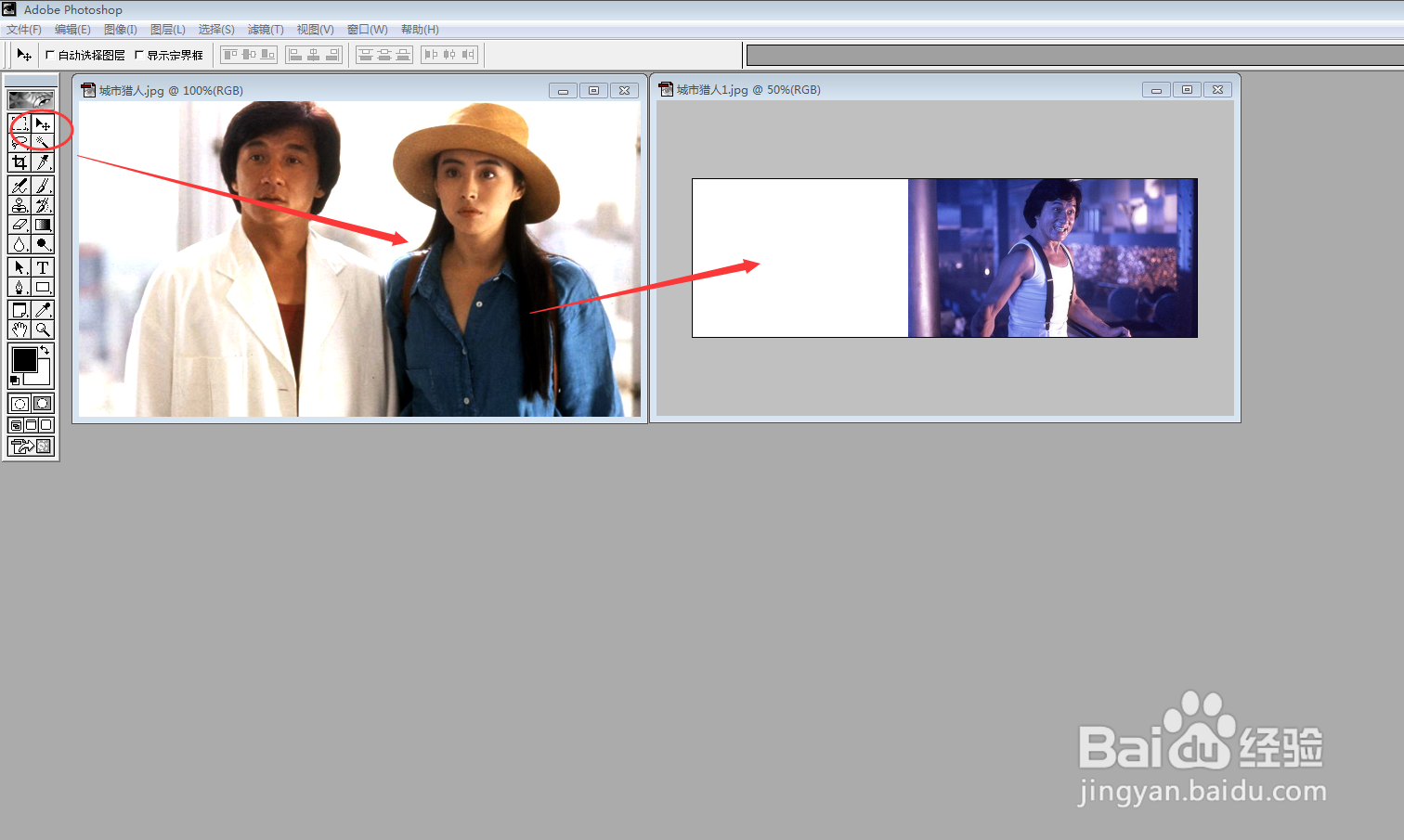The width and height of the screenshot is (1404, 840).
Task: Select the Rectangle shape tool
Action: (x=43, y=287)
